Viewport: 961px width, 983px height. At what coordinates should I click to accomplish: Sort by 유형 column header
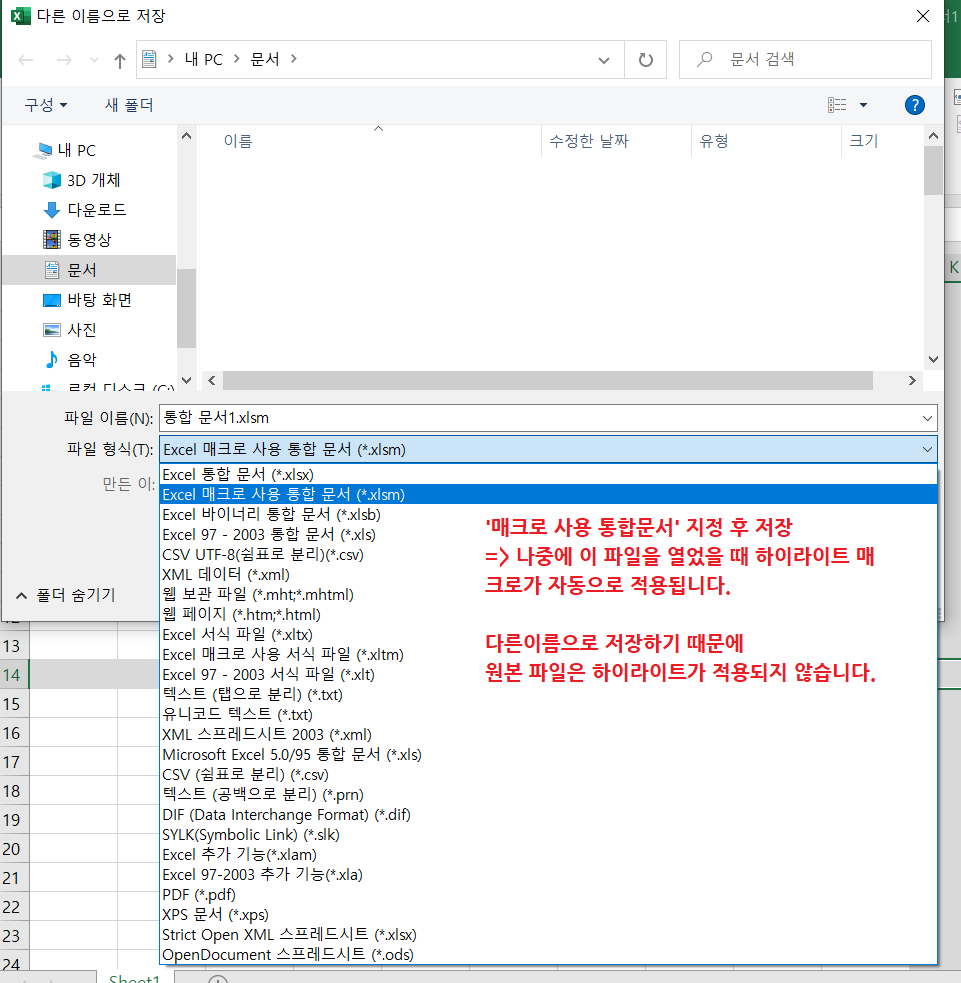click(765, 141)
